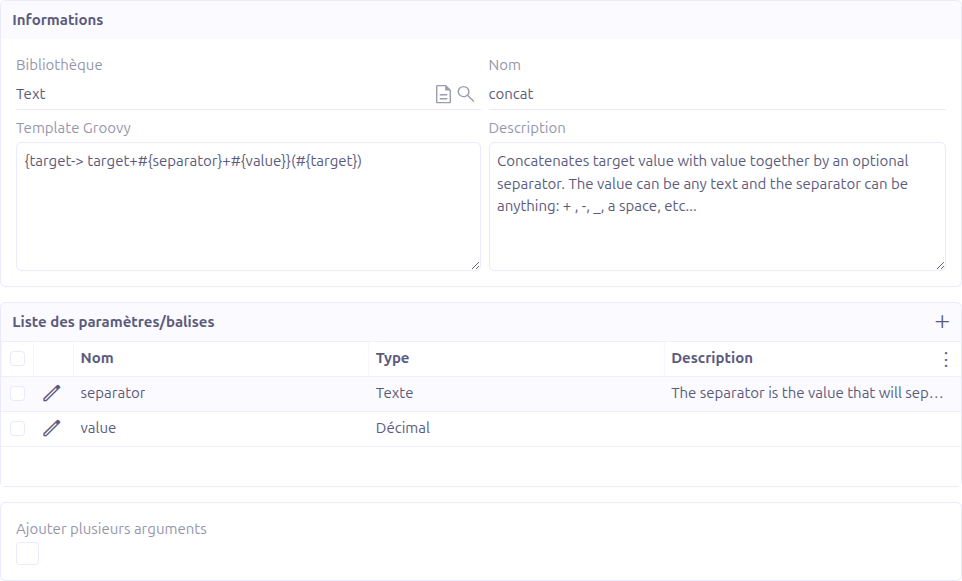Viewport: 962px width, 581px height.
Task: Click the Bibliothèque search magnifier icon
Action: click(465, 94)
